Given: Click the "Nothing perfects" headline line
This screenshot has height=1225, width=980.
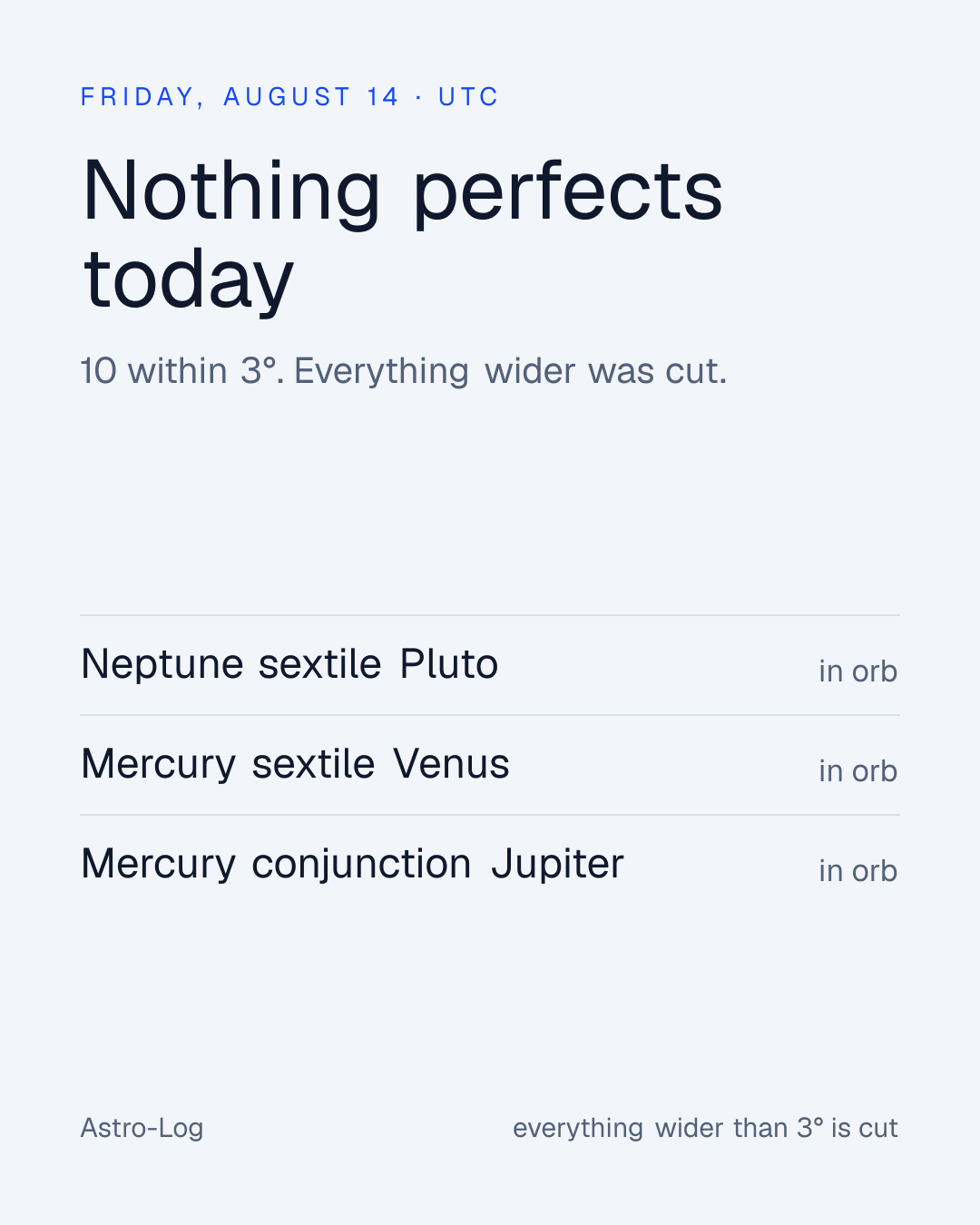Looking at the screenshot, I should click(403, 193).
